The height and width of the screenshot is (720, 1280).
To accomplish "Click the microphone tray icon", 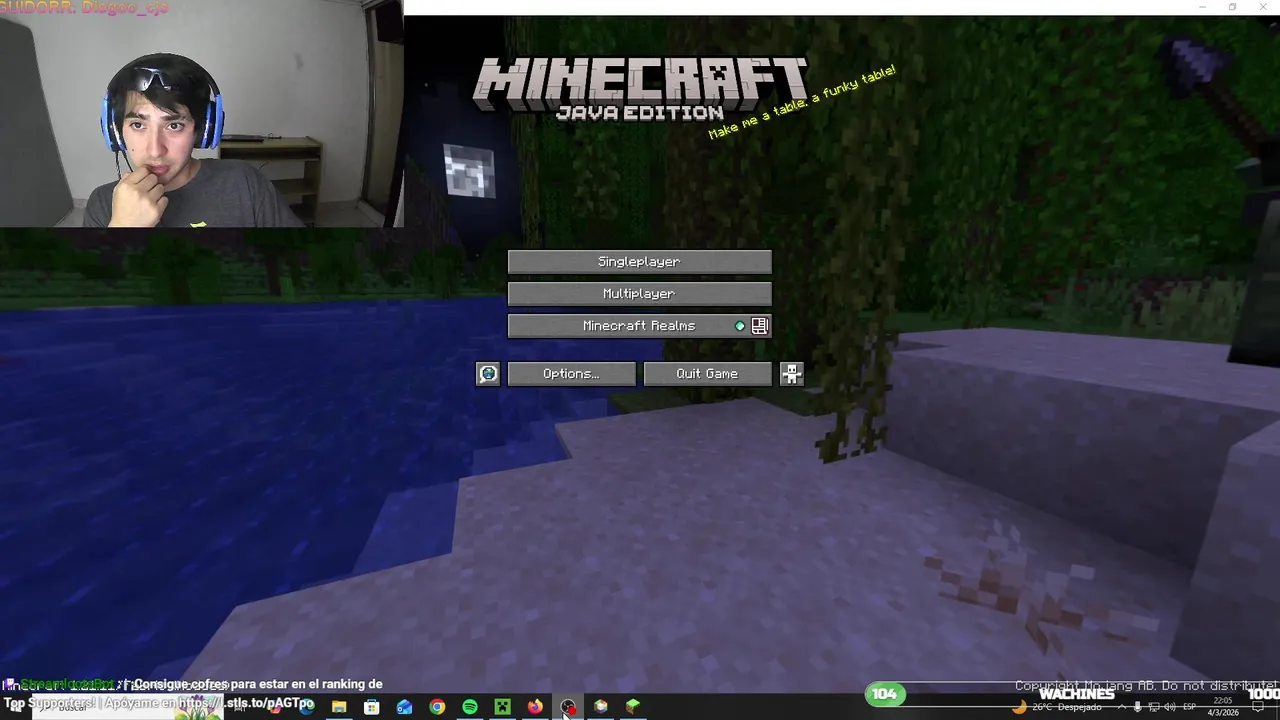I will [x=1137, y=707].
